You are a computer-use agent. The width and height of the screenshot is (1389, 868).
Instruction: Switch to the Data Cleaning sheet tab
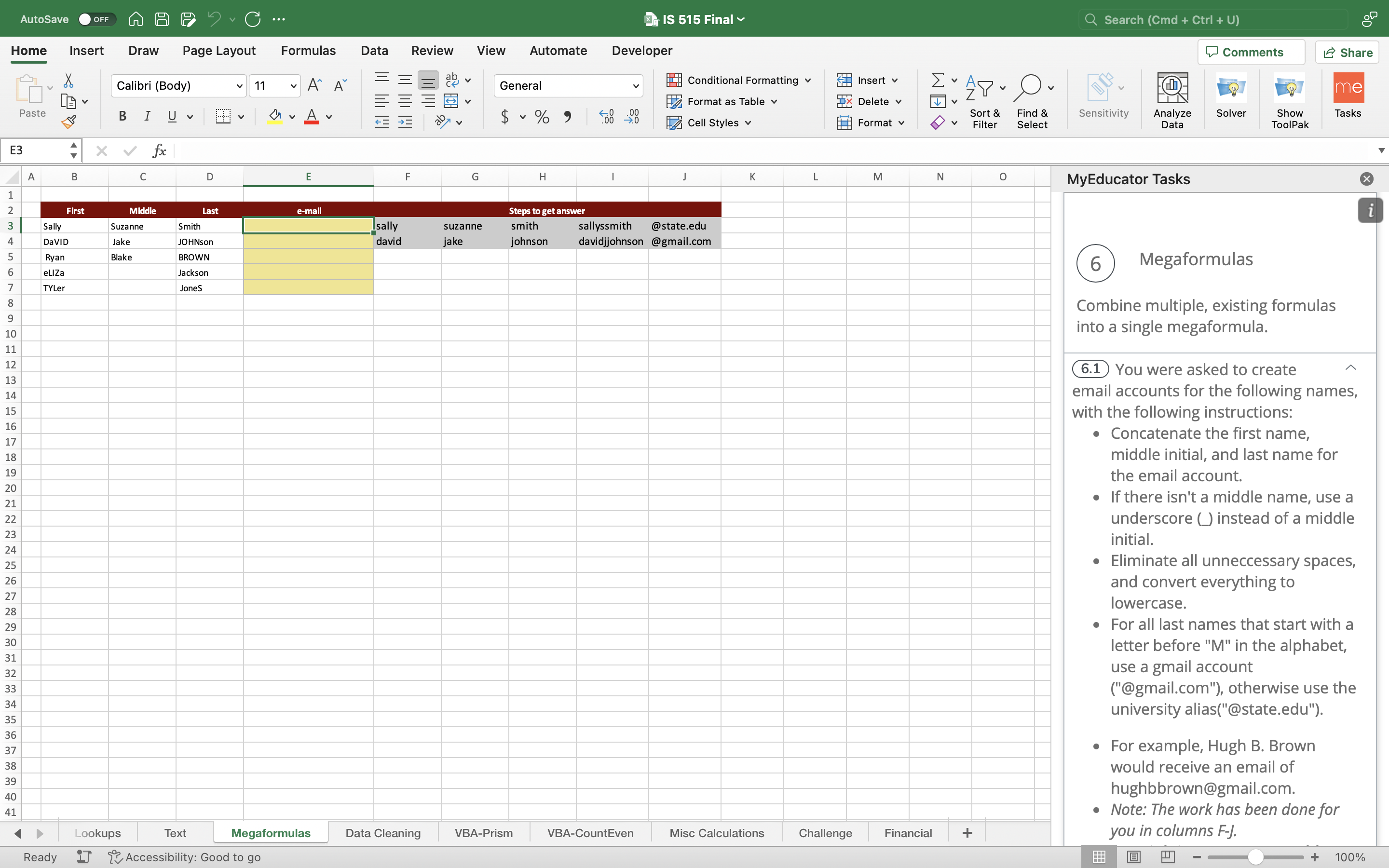tap(383, 833)
